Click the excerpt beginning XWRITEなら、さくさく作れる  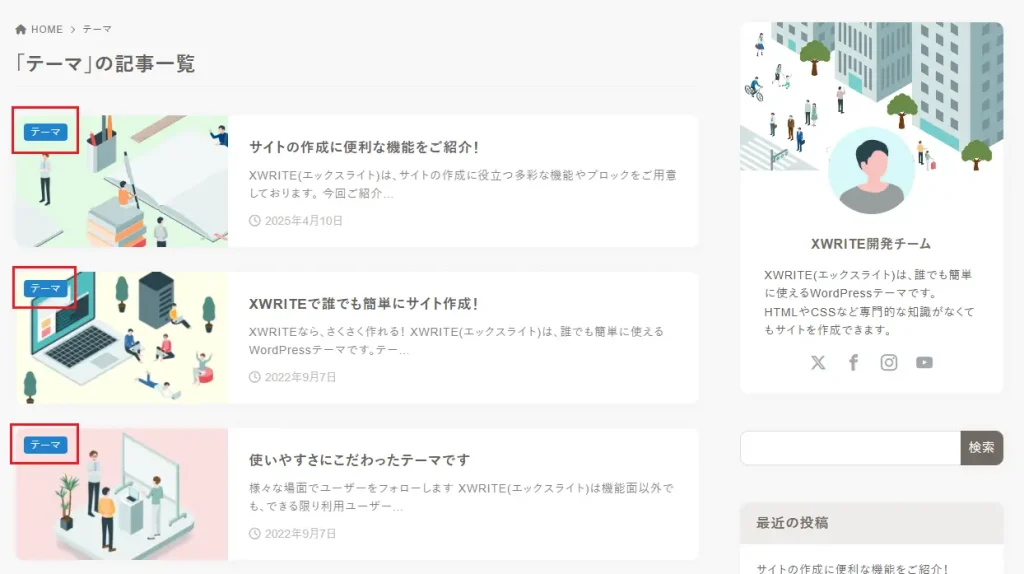pyautogui.click(x=456, y=340)
